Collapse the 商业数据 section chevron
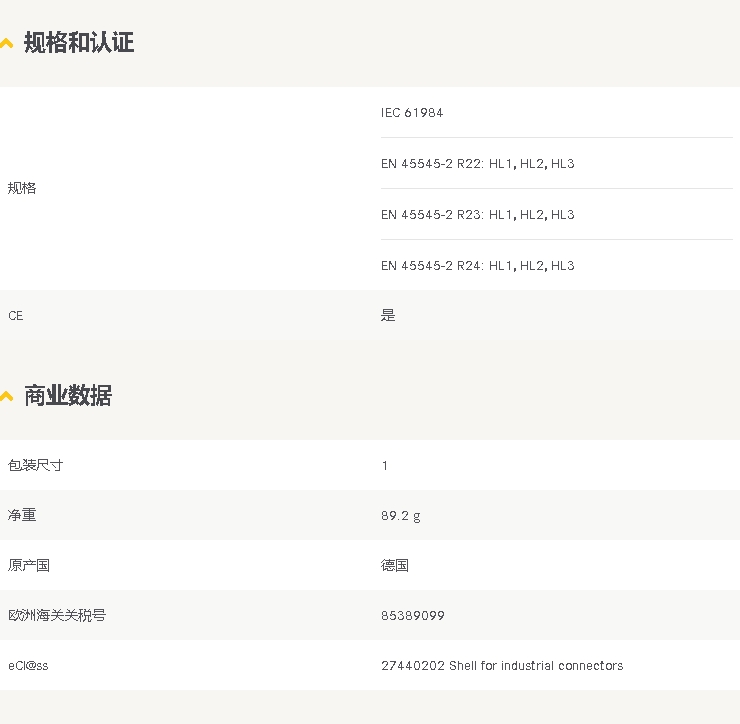This screenshot has height=724, width=740. pyautogui.click(x=7, y=396)
